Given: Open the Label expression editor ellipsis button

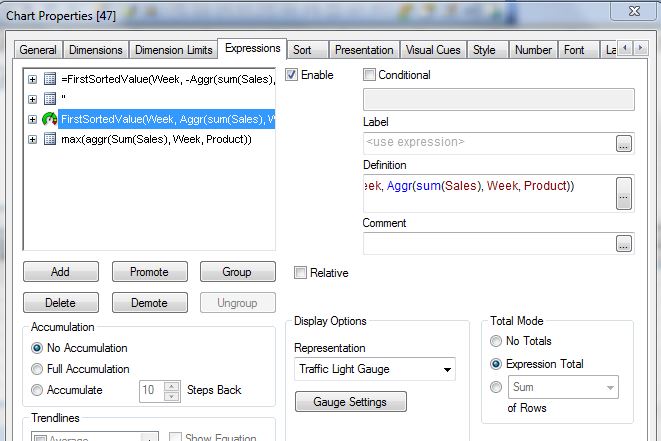Looking at the screenshot, I should [624, 143].
